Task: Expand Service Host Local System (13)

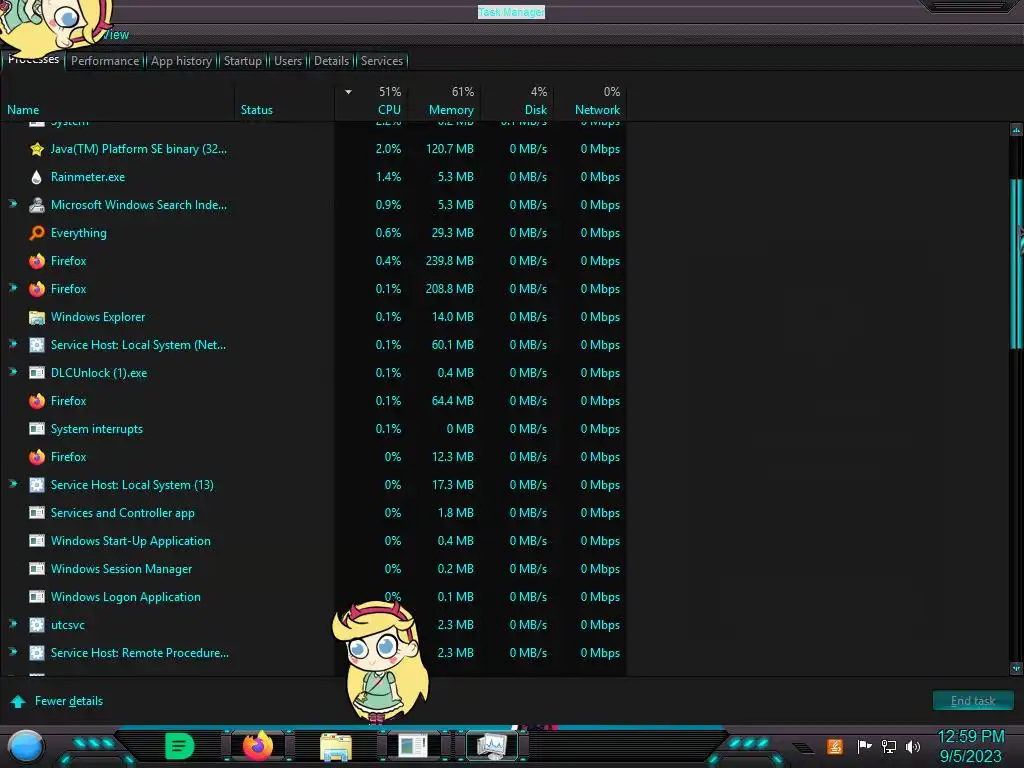Action: [x=13, y=484]
